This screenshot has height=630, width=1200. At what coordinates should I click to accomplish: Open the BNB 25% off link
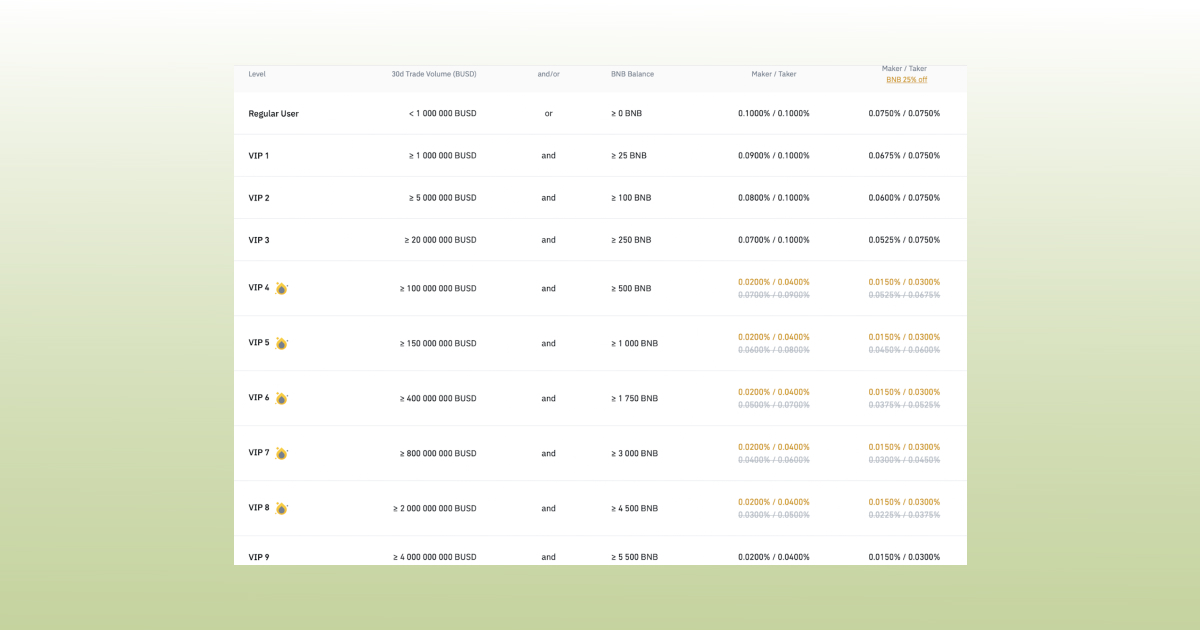[x=905, y=79]
